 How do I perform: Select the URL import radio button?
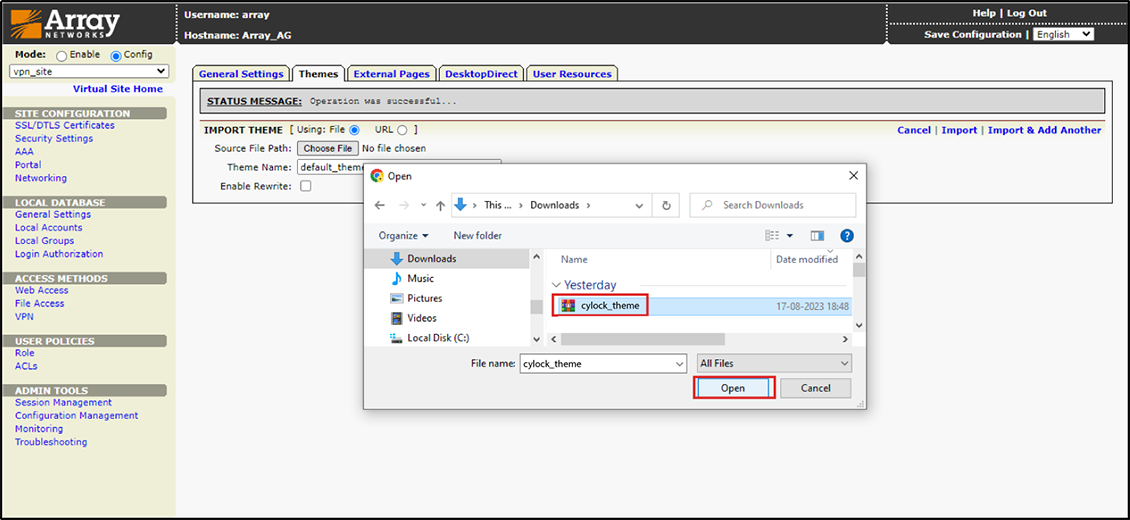click(402, 130)
